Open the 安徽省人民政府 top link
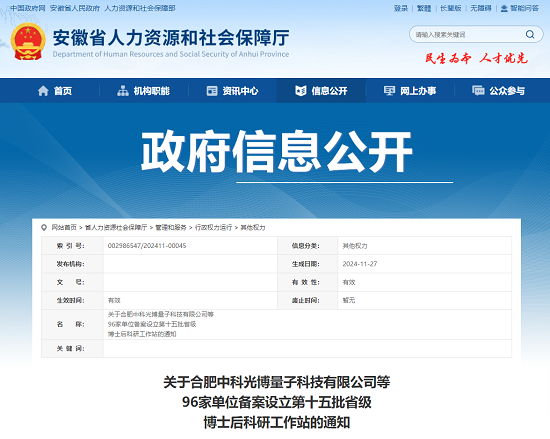550x439 pixels. [75, 8]
